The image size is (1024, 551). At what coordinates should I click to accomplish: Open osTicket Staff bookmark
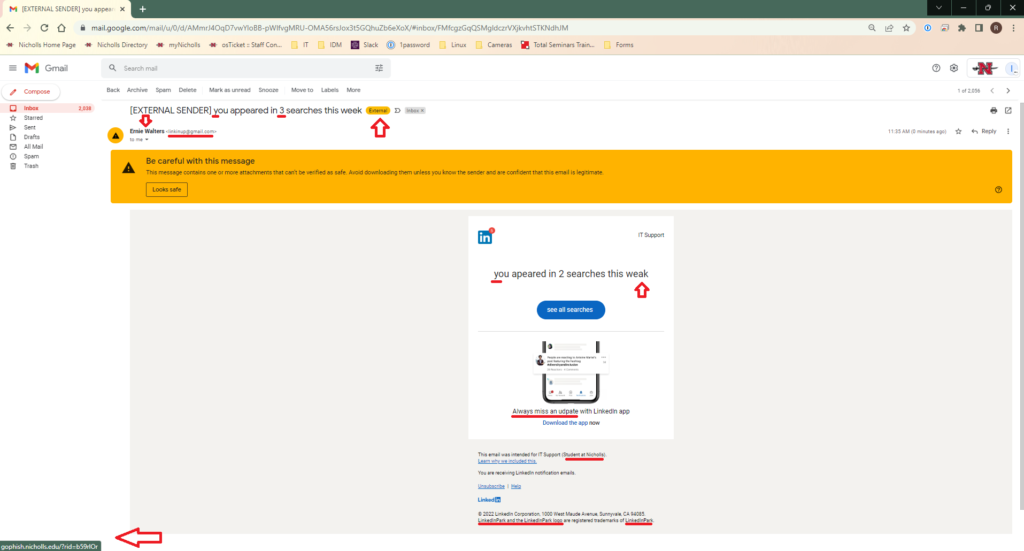pyautogui.click(x=246, y=45)
